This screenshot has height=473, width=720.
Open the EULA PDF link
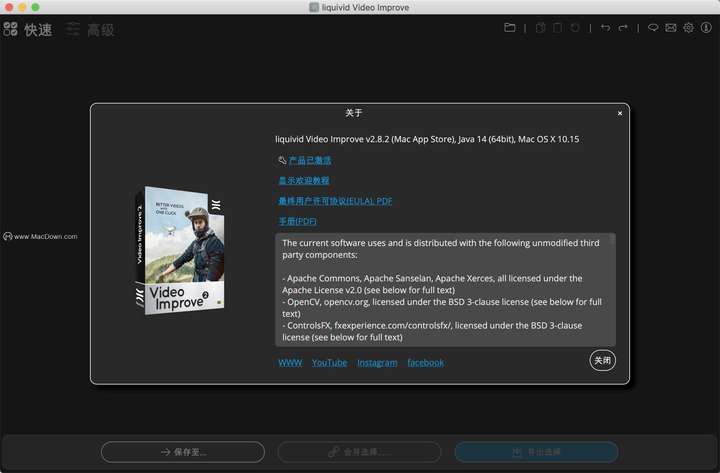point(335,201)
